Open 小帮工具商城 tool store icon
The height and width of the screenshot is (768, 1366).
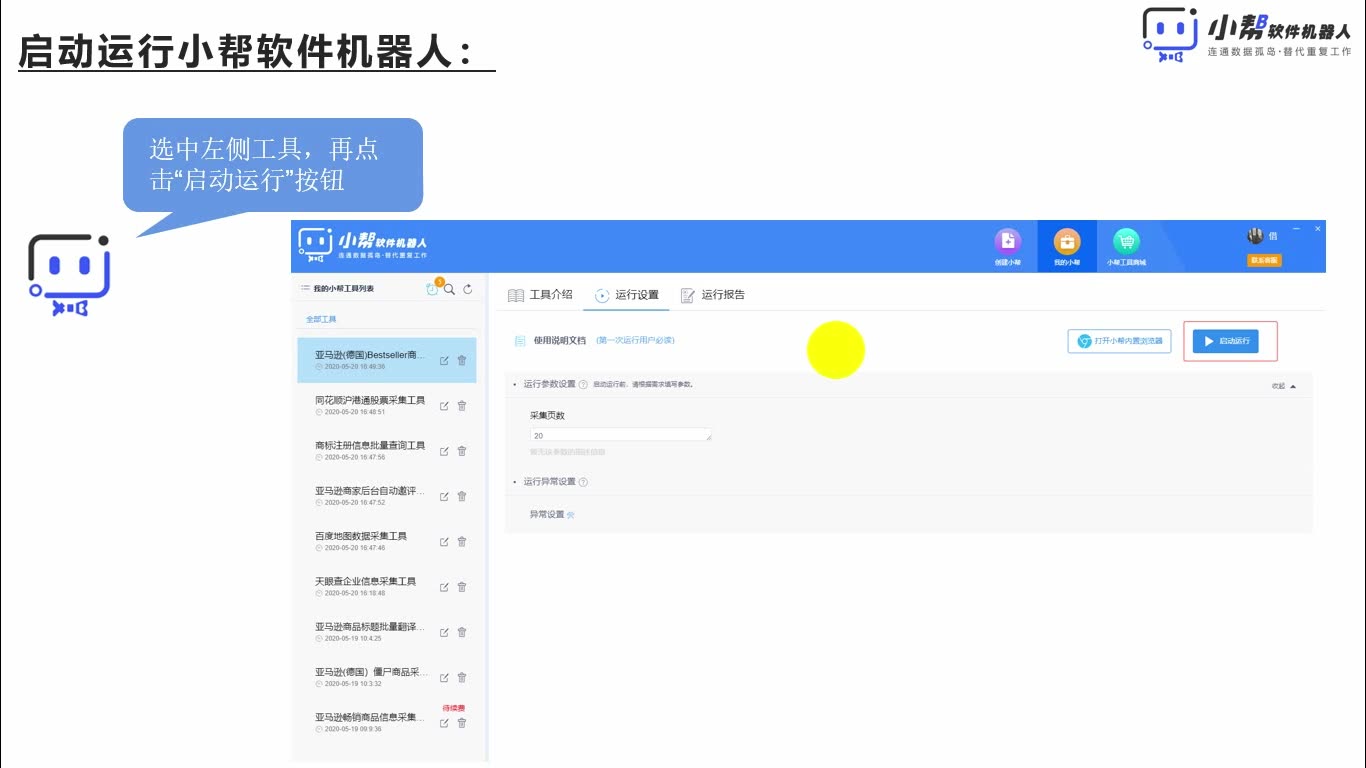(x=1126, y=246)
